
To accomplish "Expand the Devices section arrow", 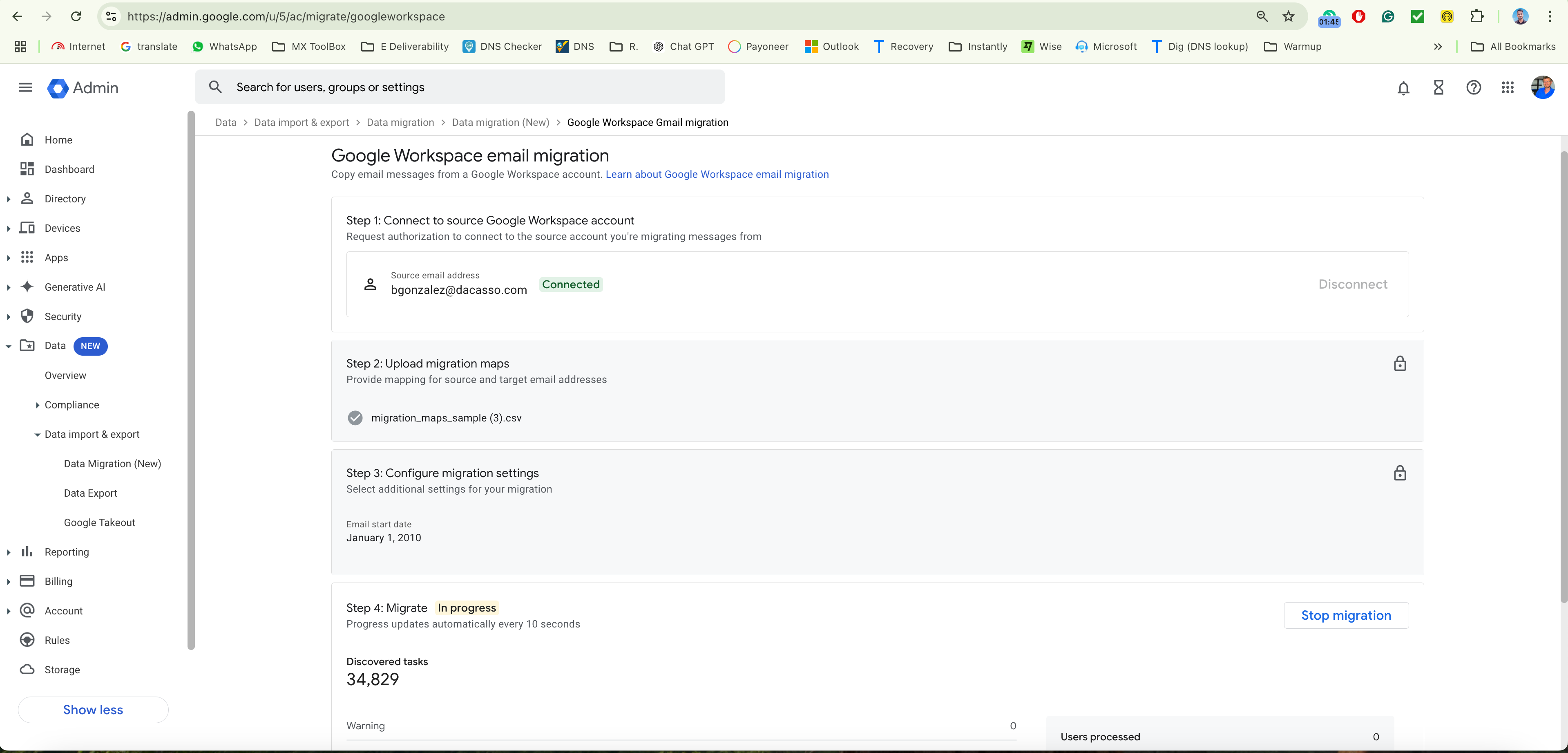I will click(9, 229).
